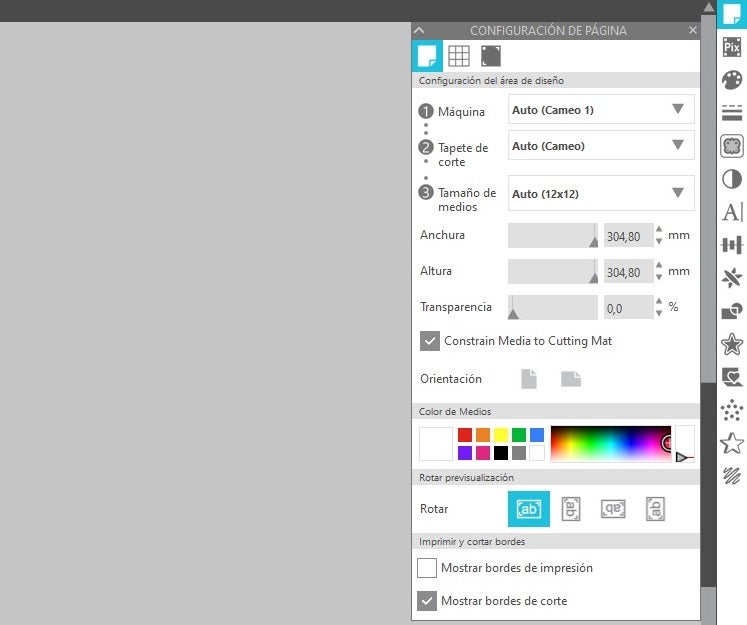The height and width of the screenshot is (625, 747).
Task: Open the Máquina dropdown
Action: coord(600,110)
